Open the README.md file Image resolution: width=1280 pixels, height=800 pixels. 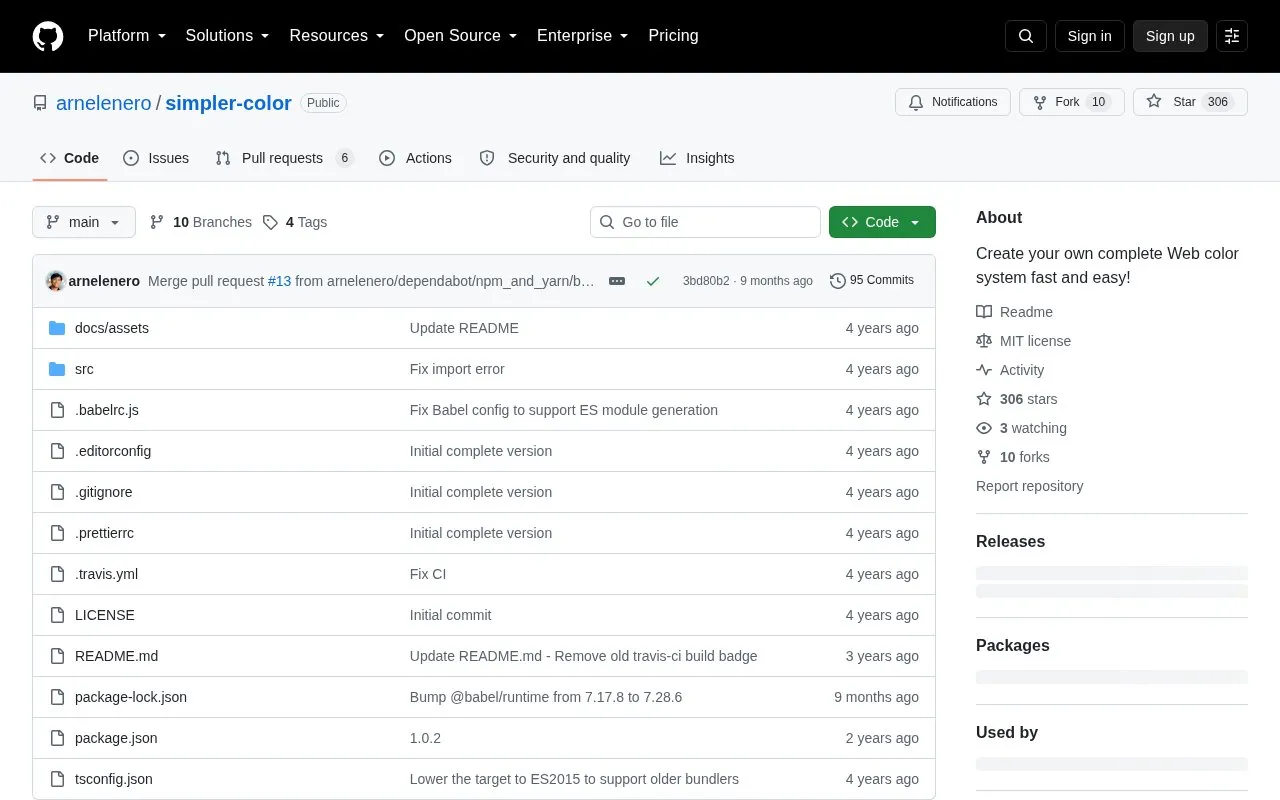point(116,656)
